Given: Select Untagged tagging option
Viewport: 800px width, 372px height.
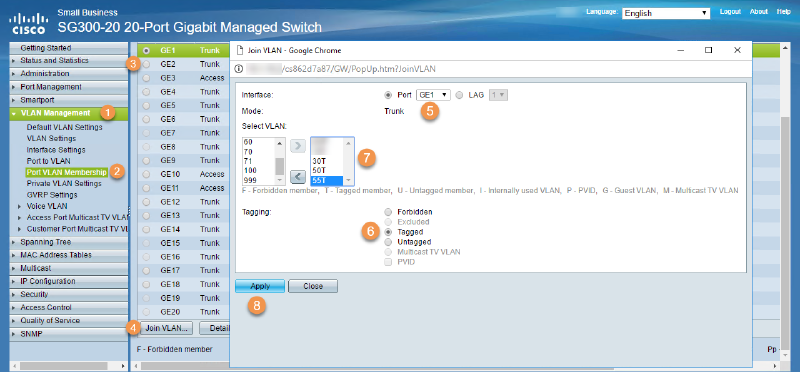Looking at the screenshot, I should pos(388,242).
